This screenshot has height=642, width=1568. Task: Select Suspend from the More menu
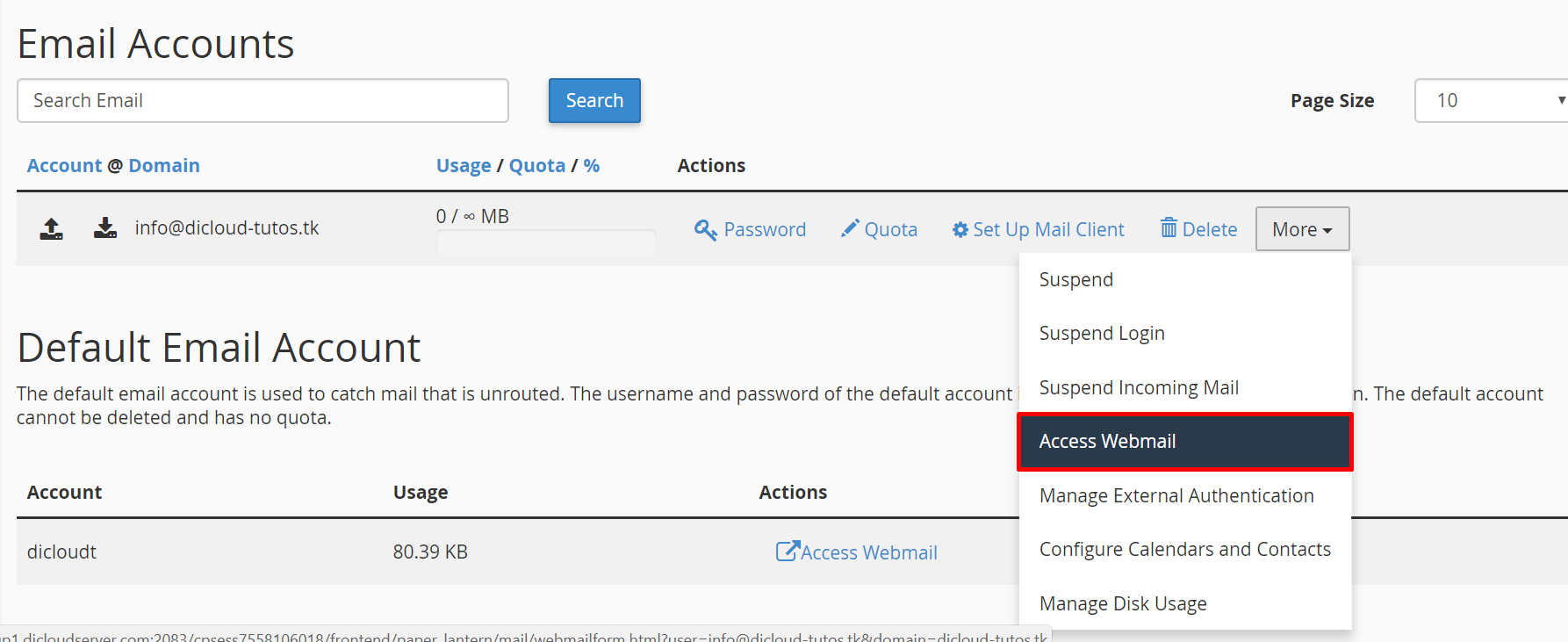click(1184, 279)
